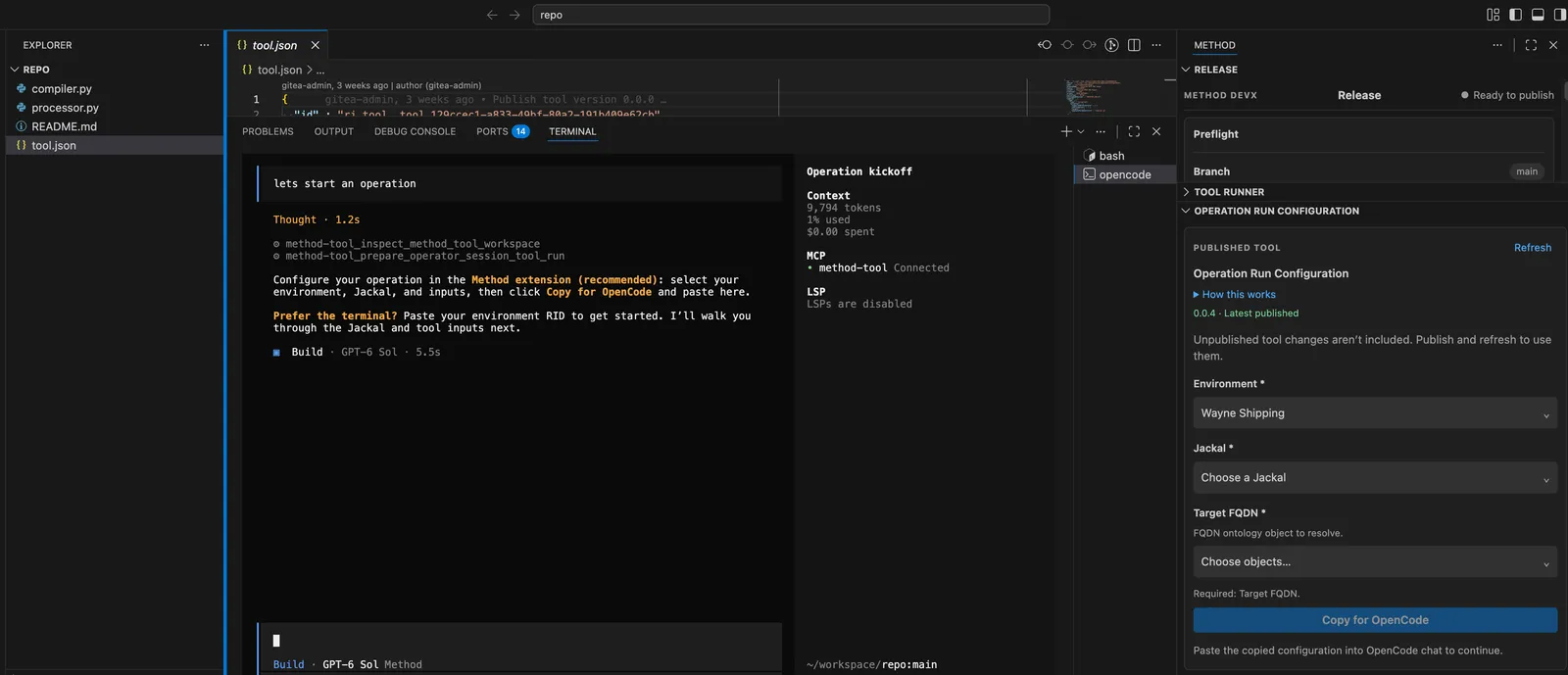The height and width of the screenshot is (675, 1568).
Task: Close the tool.json editor tab
Action: (x=315, y=45)
